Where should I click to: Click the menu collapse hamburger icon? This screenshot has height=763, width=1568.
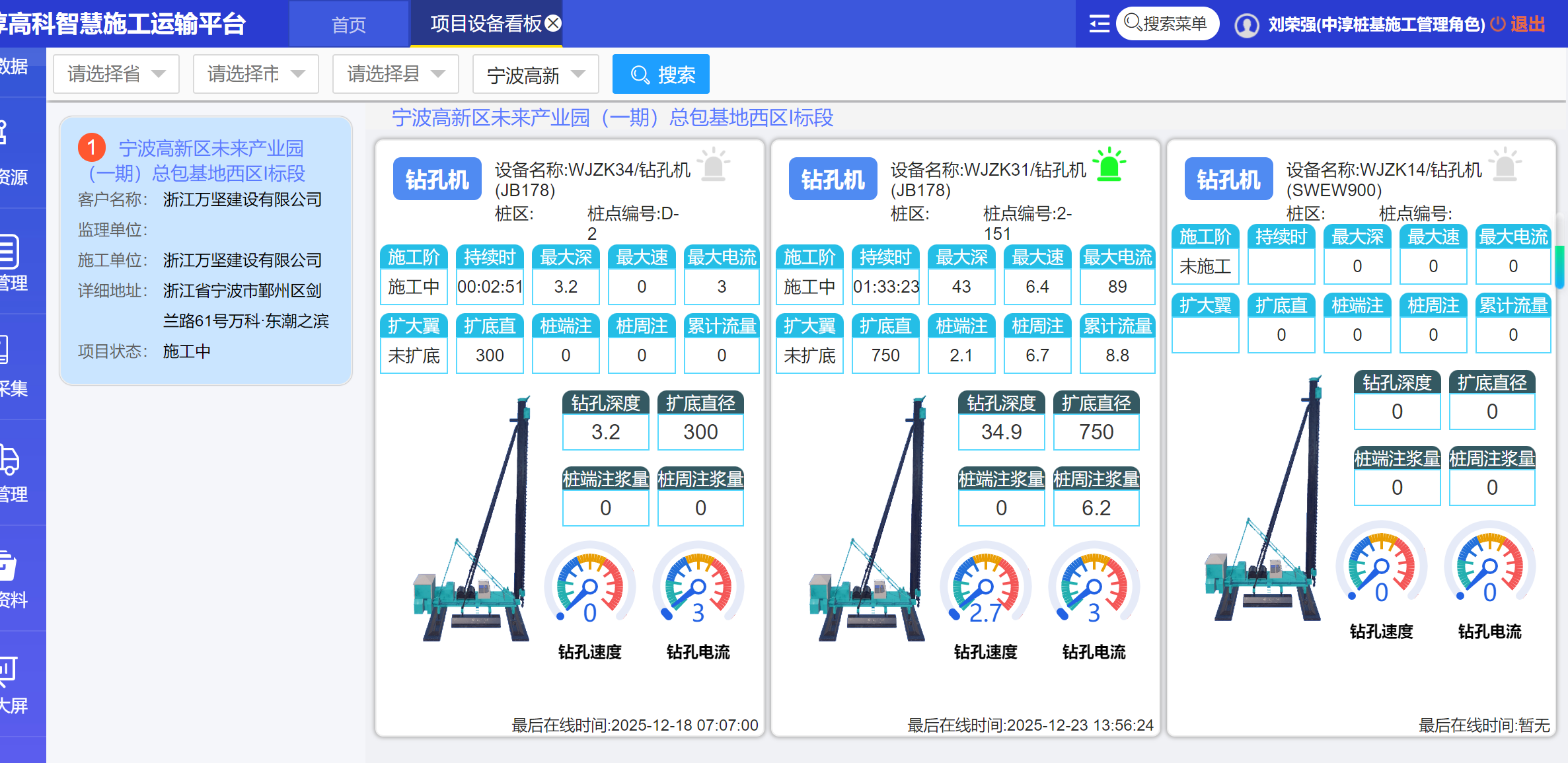click(x=1099, y=24)
